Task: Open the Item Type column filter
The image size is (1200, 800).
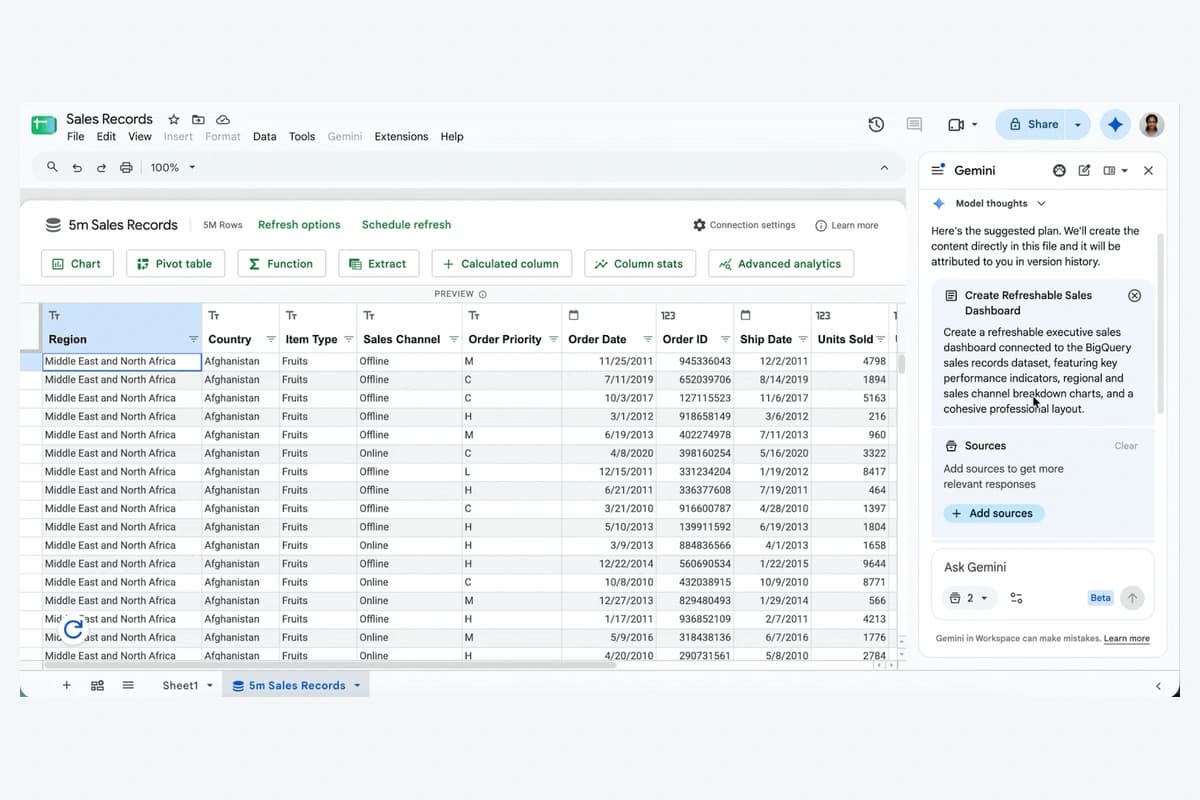Action: [x=349, y=340]
